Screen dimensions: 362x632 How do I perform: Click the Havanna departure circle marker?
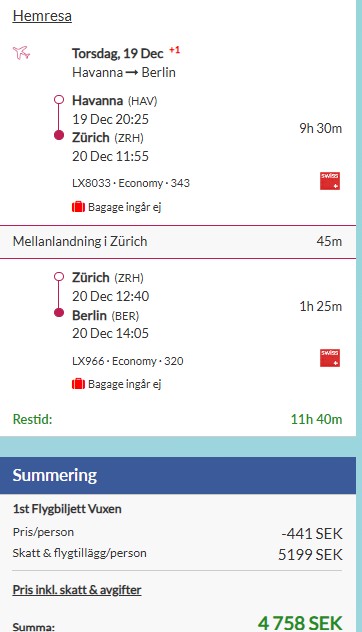point(59,100)
